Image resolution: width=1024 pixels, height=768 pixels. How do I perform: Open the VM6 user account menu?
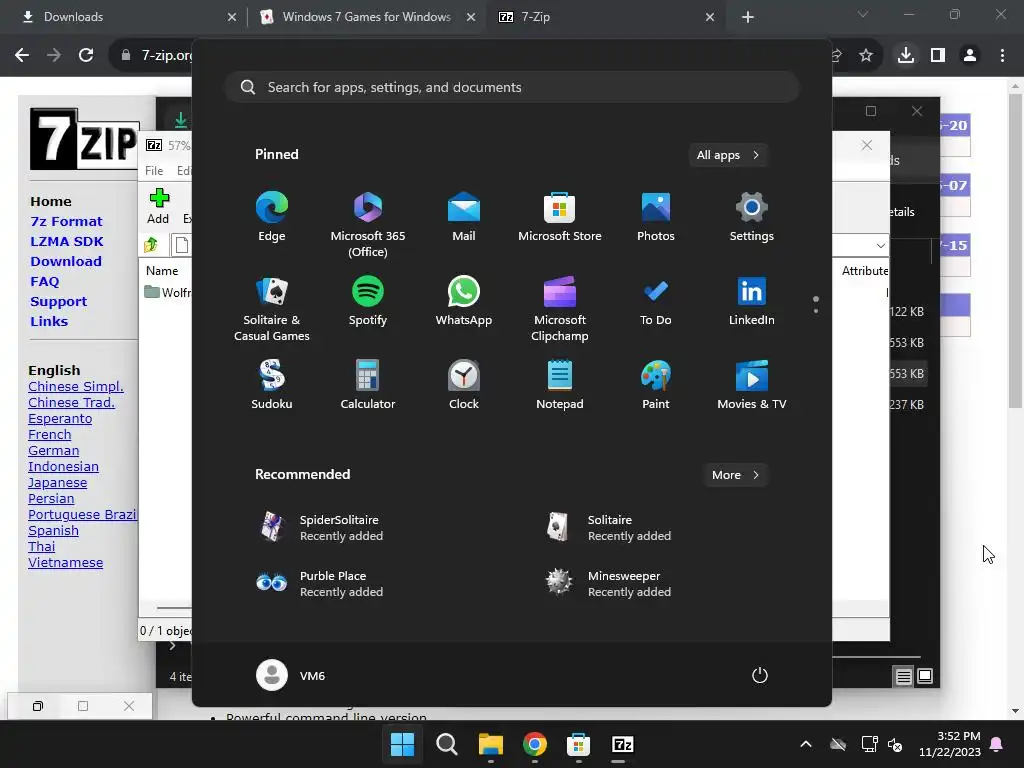[291, 675]
